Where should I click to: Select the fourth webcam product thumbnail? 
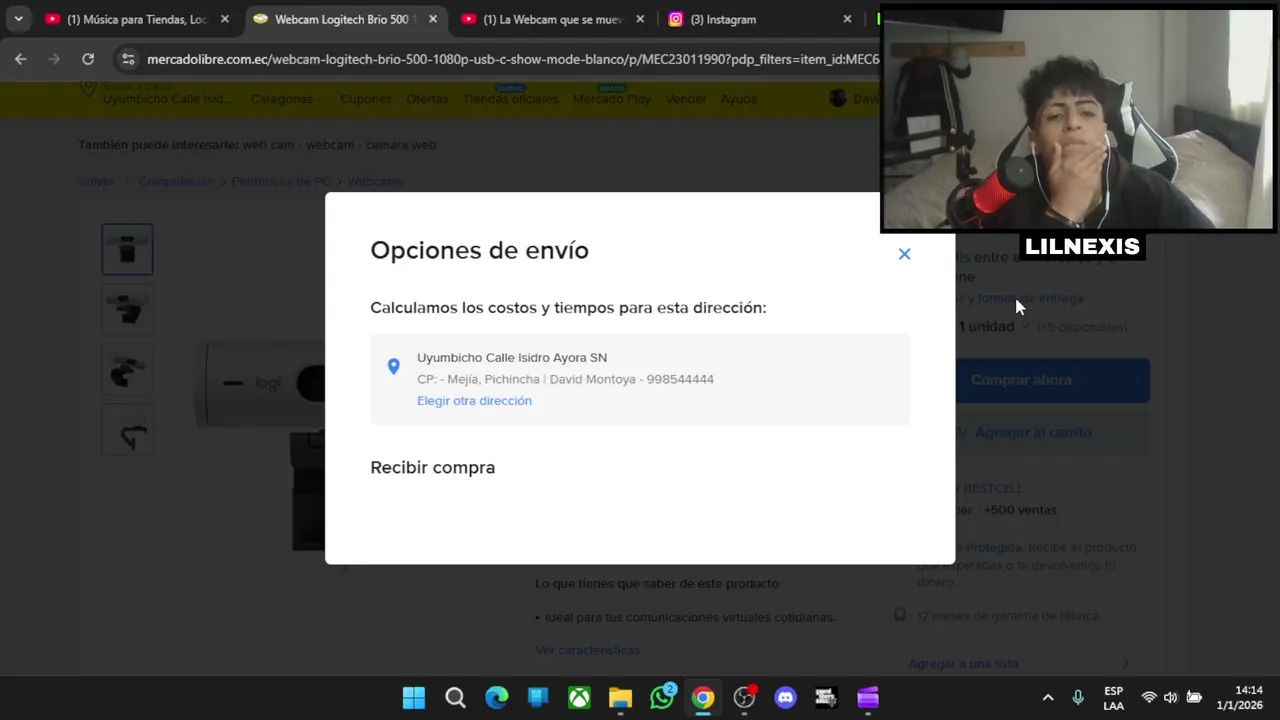[127, 429]
